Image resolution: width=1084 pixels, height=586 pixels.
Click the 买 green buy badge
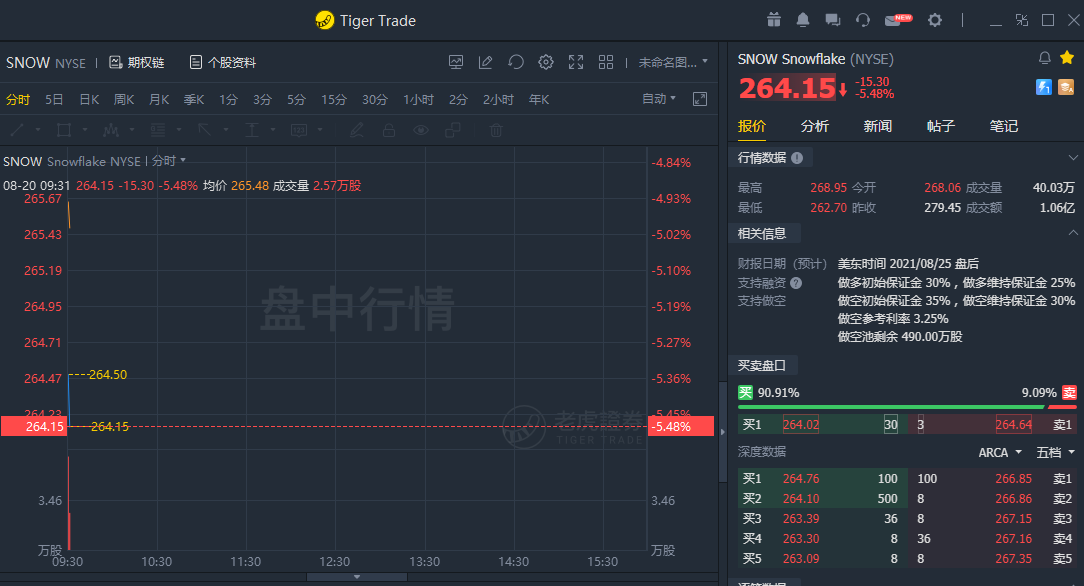pyautogui.click(x=745, y=393)
